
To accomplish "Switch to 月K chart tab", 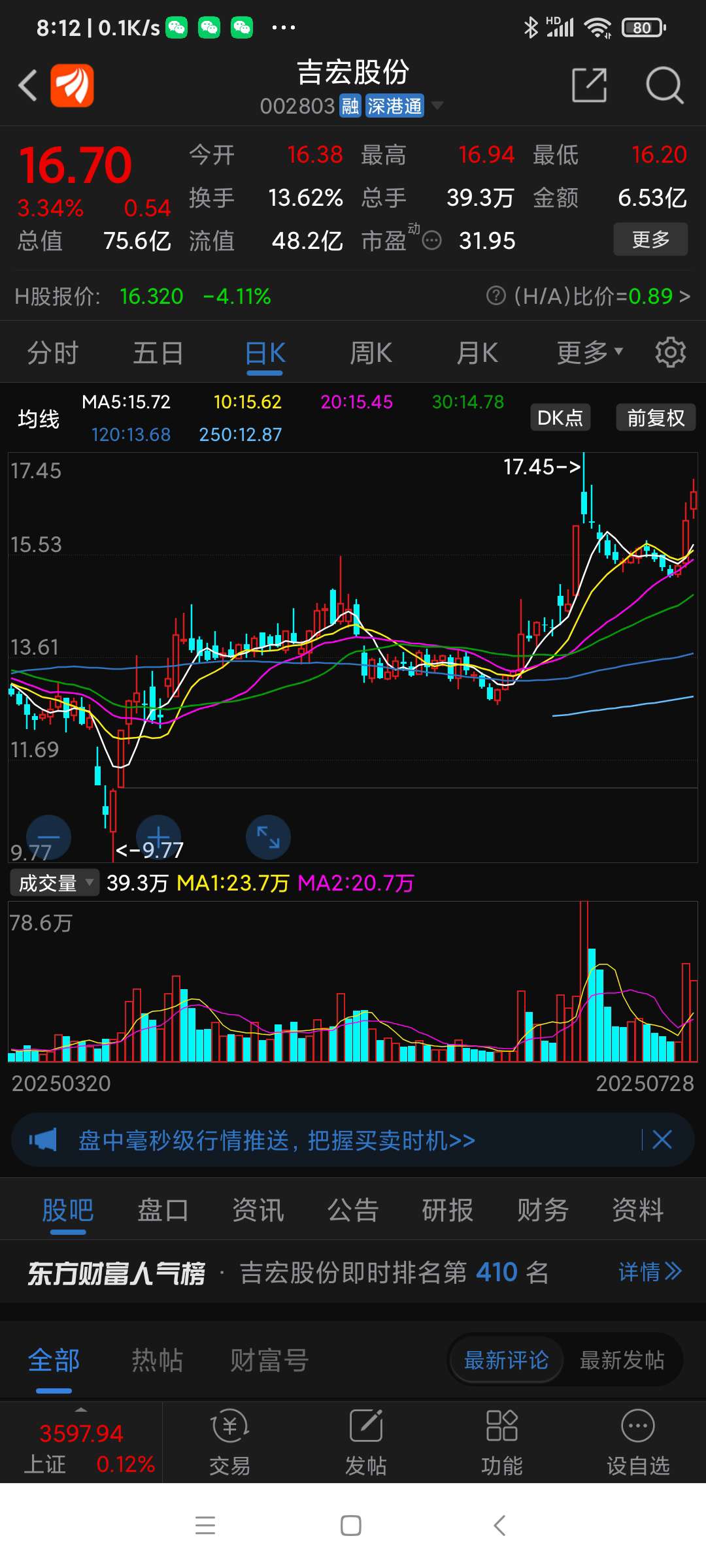I will coord(477,353).
